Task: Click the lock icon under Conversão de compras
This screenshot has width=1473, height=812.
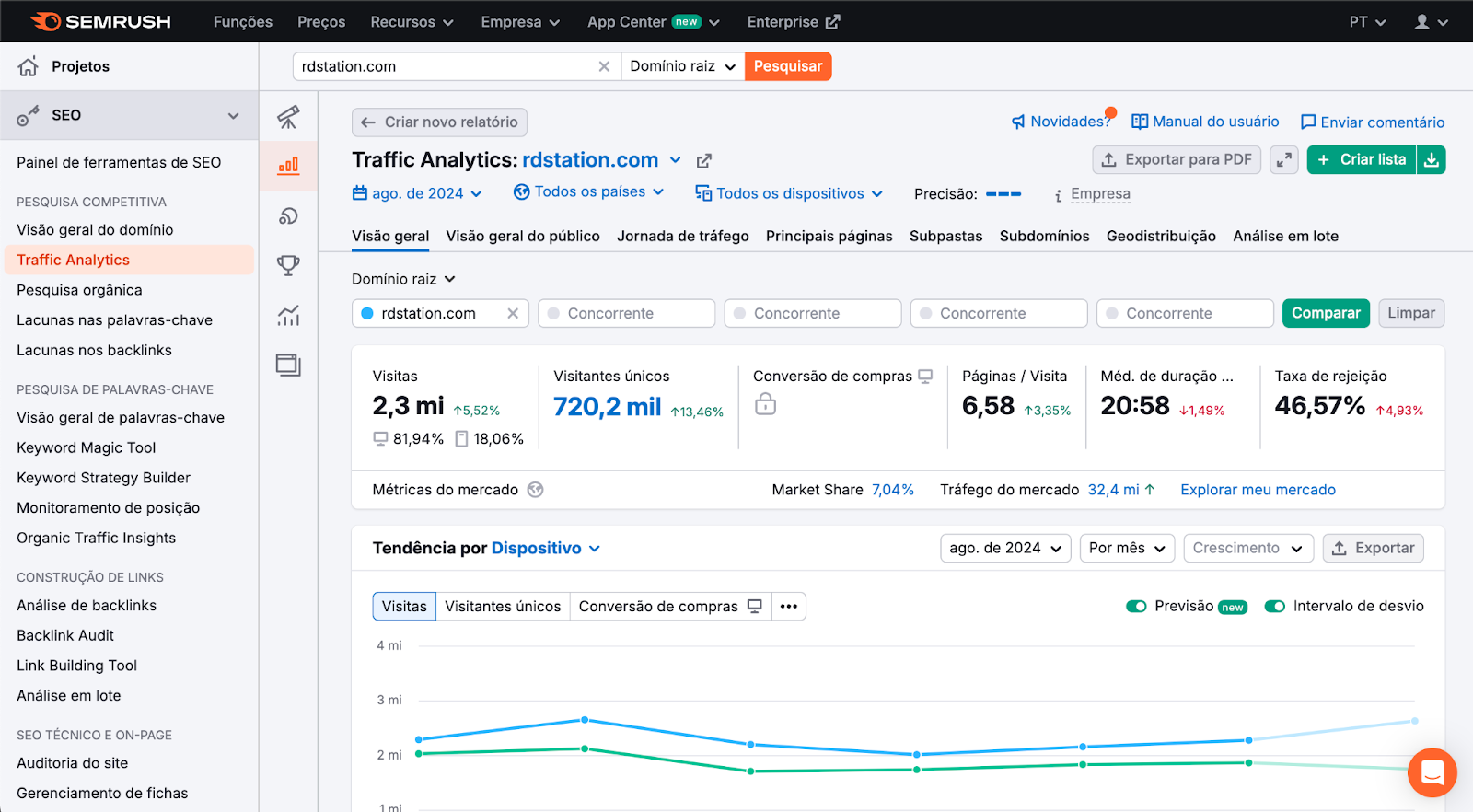Action: coord(765,404)
